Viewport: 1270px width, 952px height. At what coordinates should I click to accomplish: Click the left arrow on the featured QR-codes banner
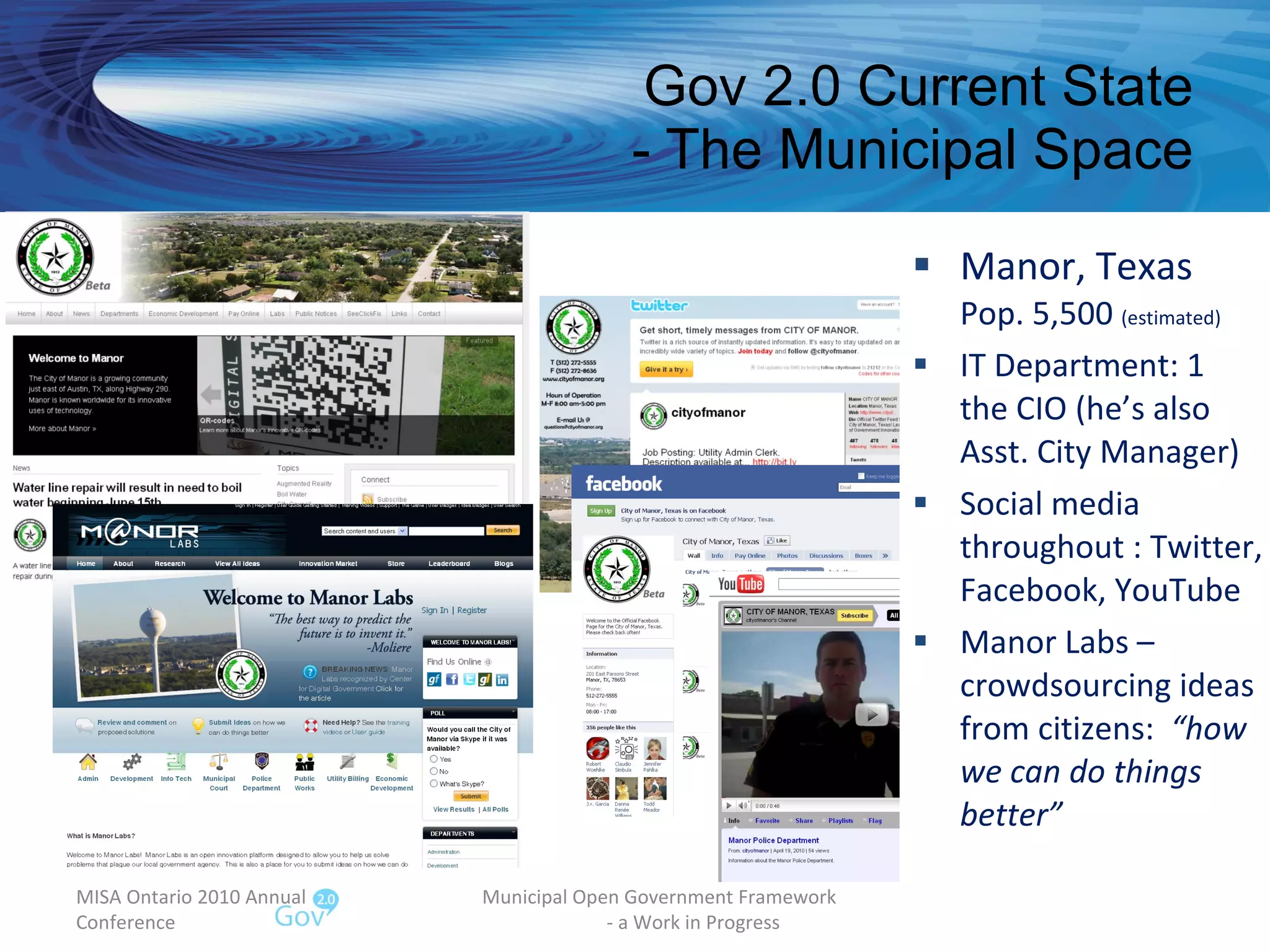211,395
